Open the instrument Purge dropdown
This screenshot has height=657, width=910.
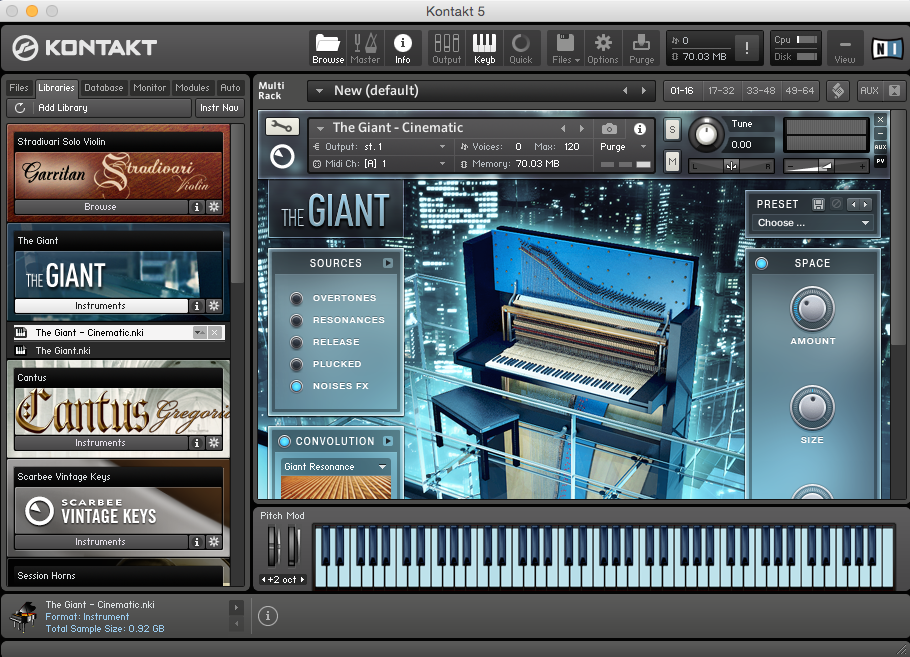tap(623, 147)
